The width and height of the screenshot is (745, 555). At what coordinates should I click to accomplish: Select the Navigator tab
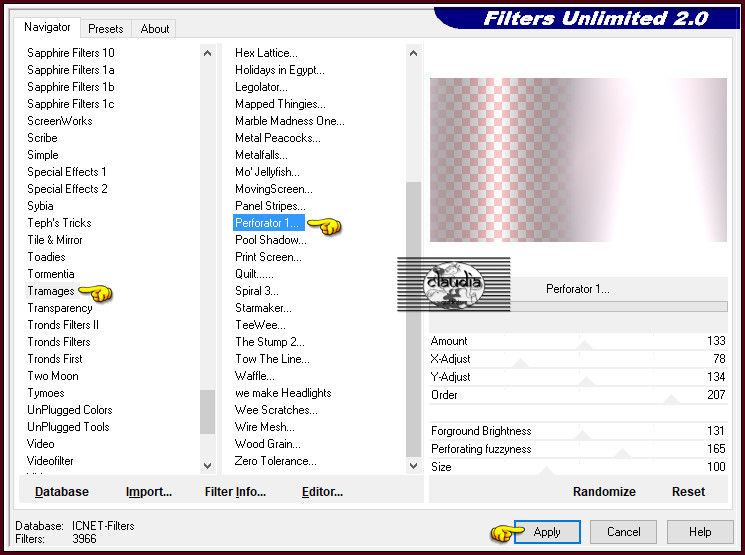(x=47, y=27)
